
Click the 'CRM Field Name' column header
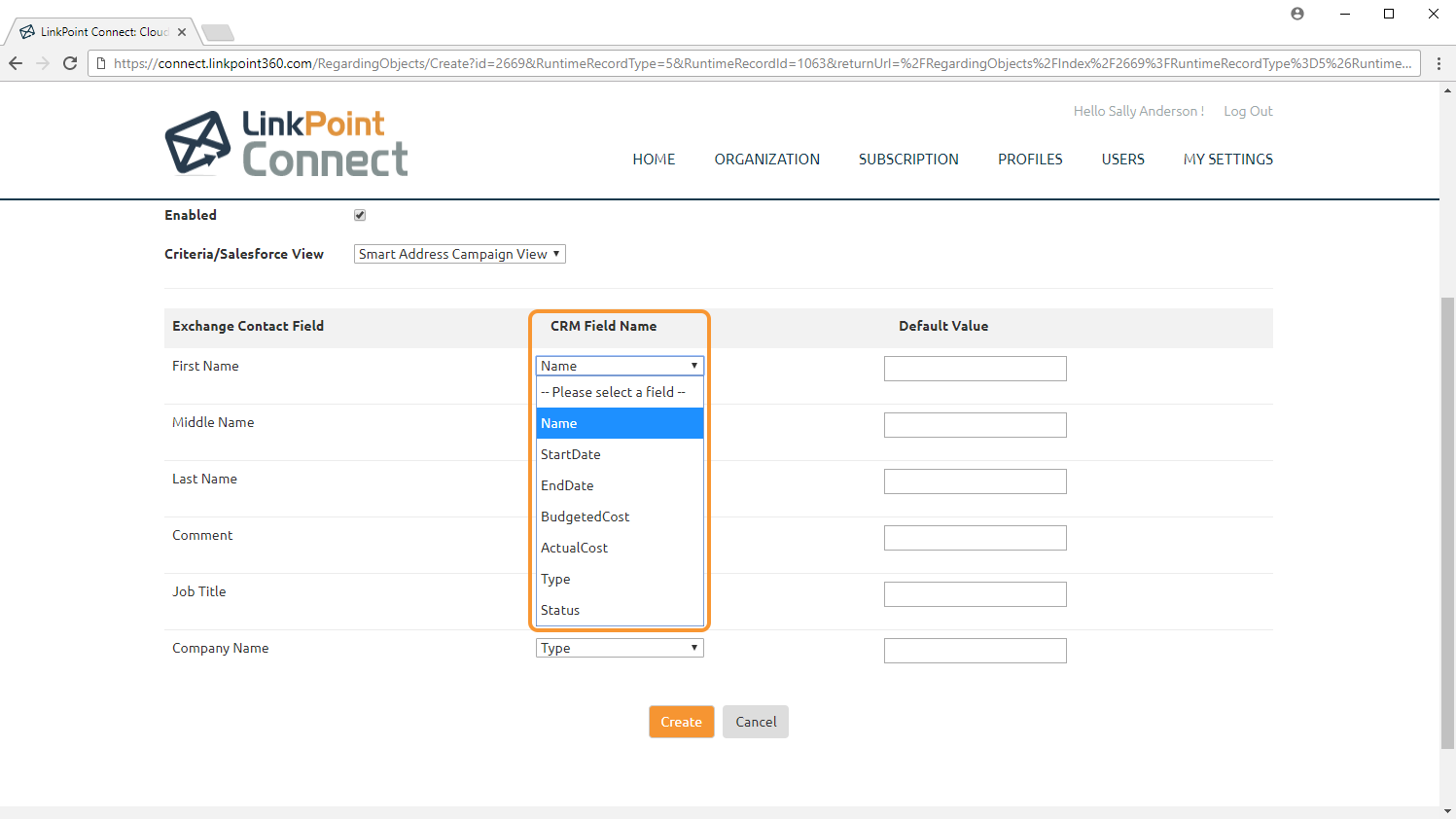coord(603,326)
